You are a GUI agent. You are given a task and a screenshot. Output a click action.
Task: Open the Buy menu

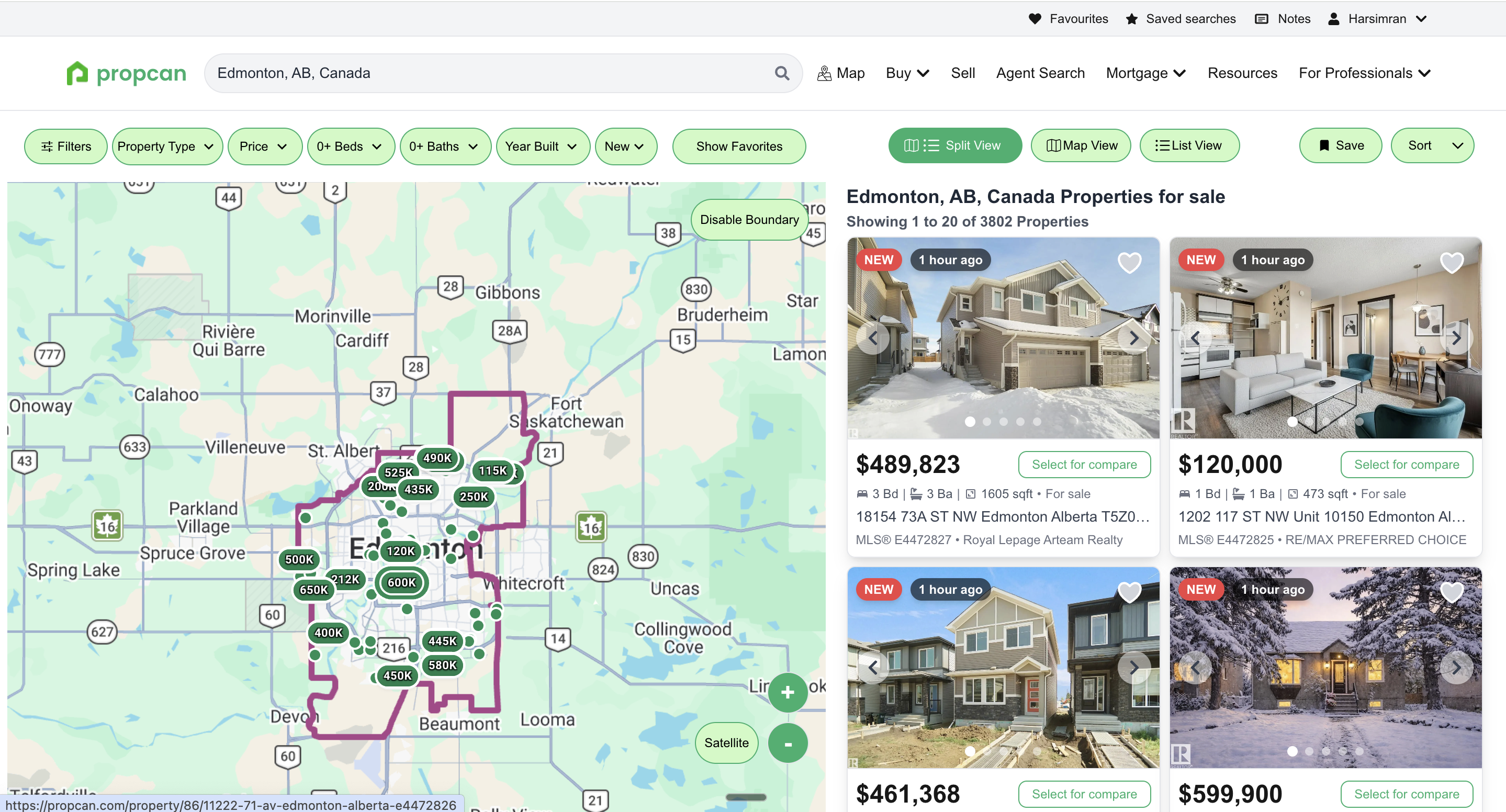907,73
